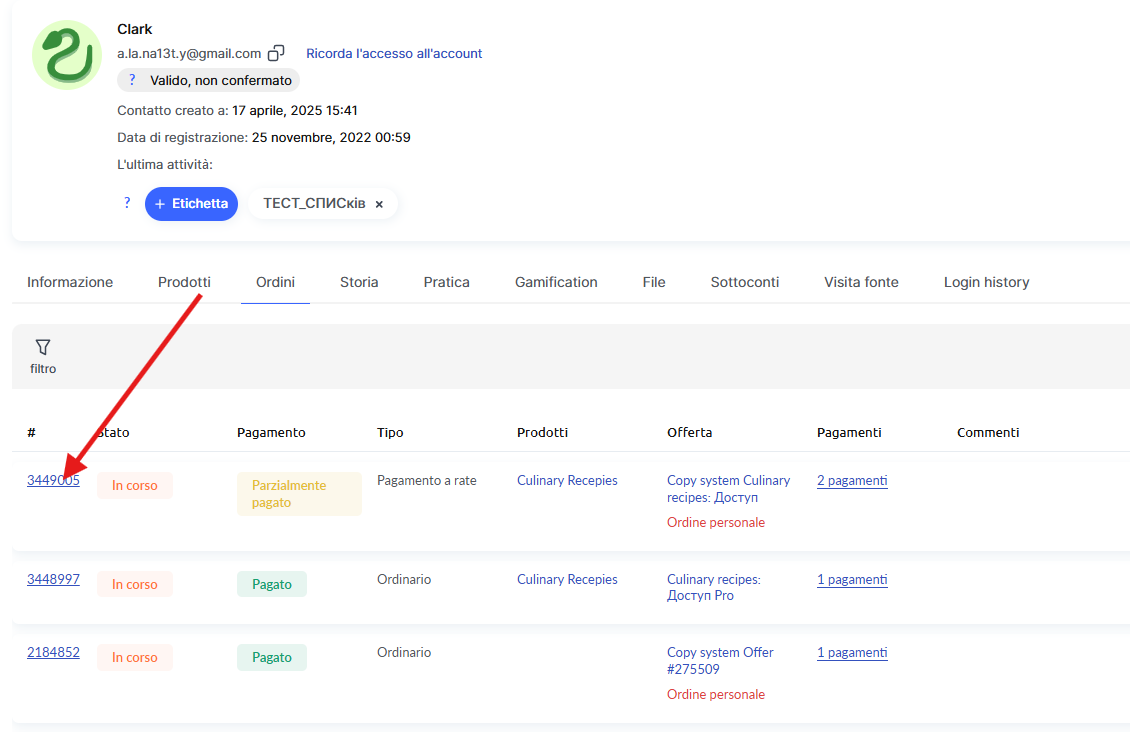Open the filter funnel icon
Viewport: 1130px width, 732px height.
click(x=43, y=347)
